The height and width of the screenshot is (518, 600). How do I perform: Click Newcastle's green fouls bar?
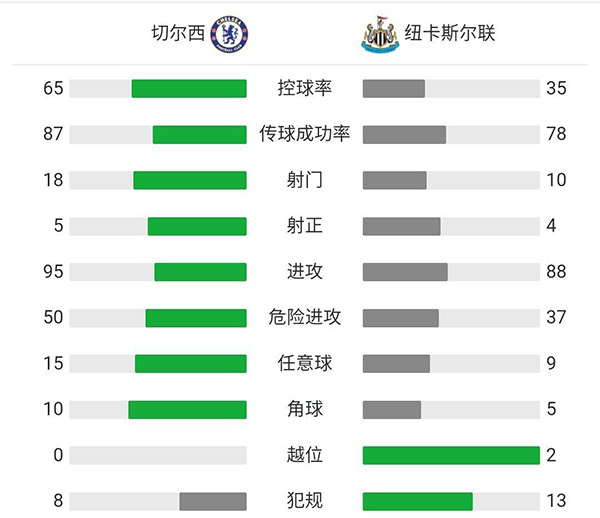pos(417,501)
